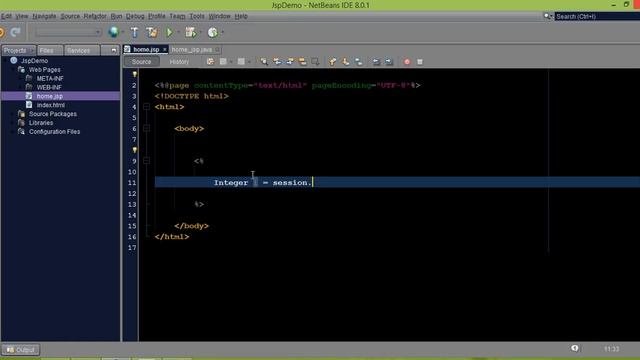Click the Find Next Occurrence icon
The height and width of the screenshot is (360, 640).
[x=290, y=62]
